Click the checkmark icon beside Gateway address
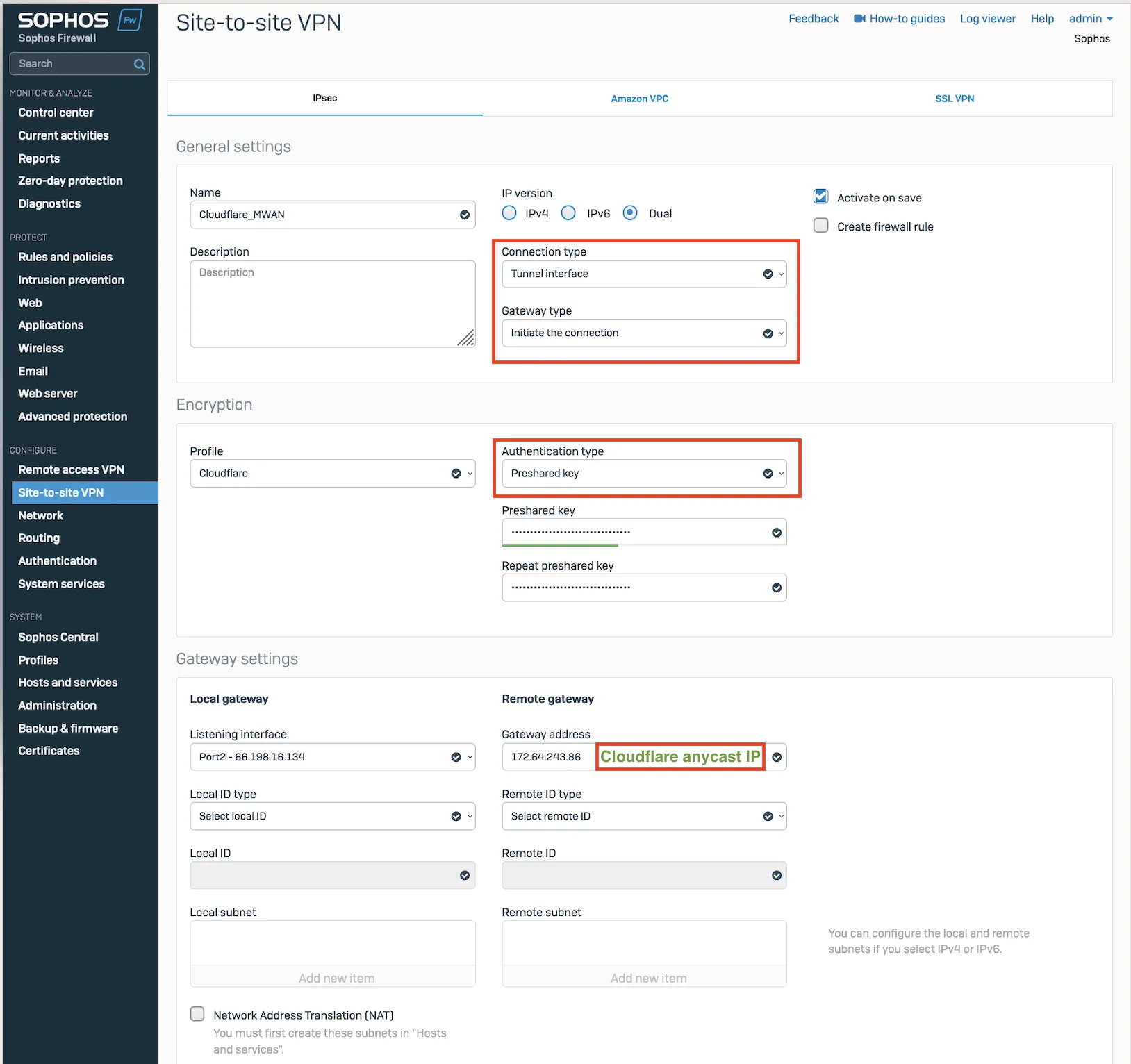The image size is (1131, 1064). (776, 757)
